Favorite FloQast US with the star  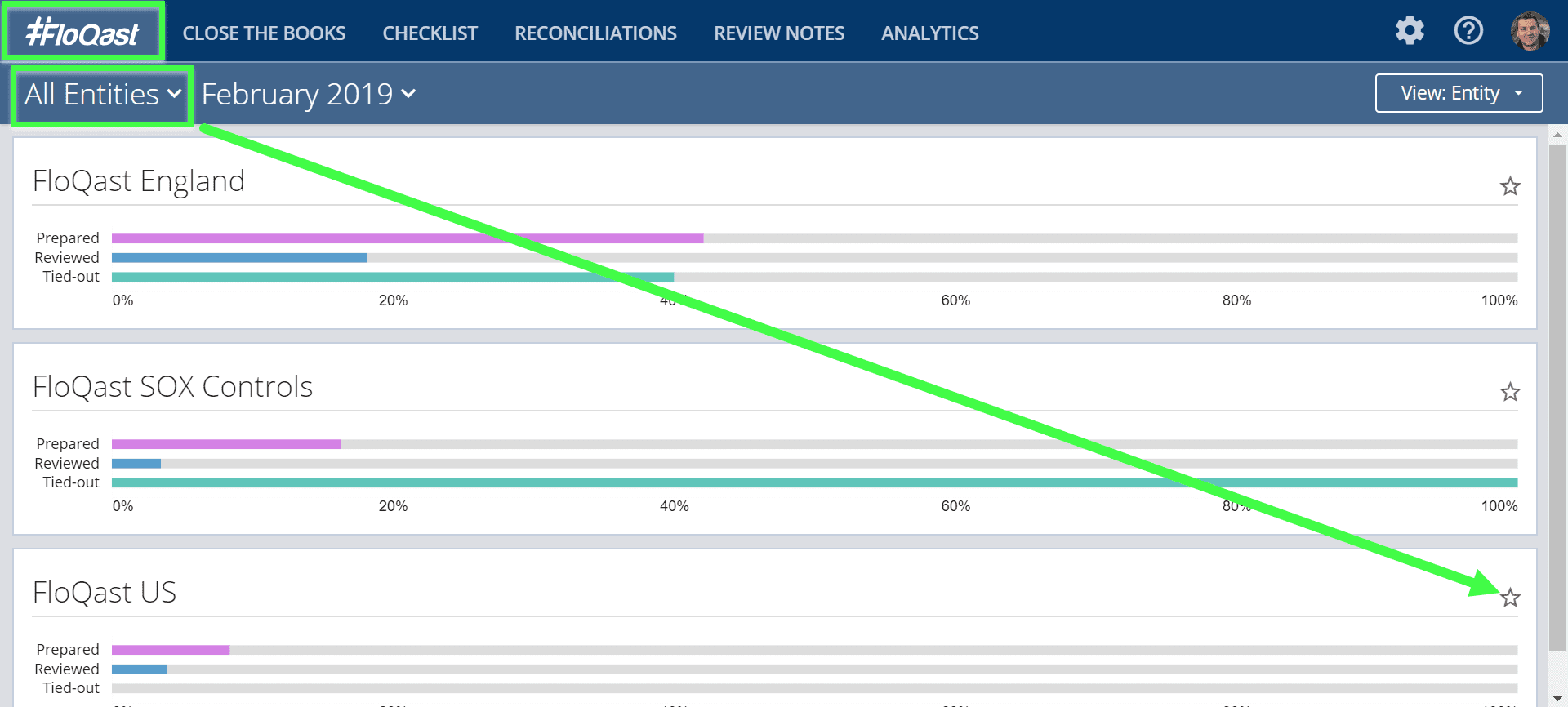coord(1510,598)
